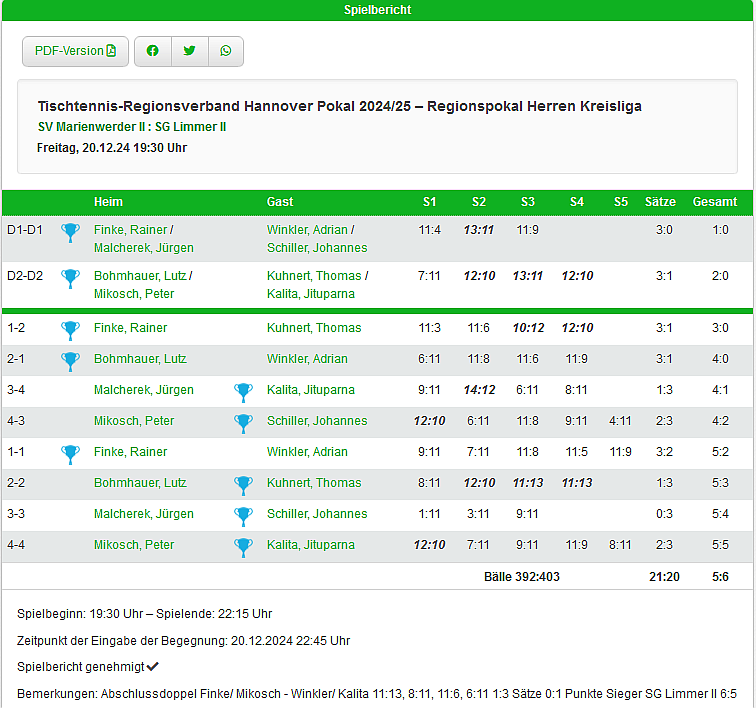Open Malcherek, Jürgen in D1-D1 row
The height and width of the screenshot is (708, 756).
(144, 248)
